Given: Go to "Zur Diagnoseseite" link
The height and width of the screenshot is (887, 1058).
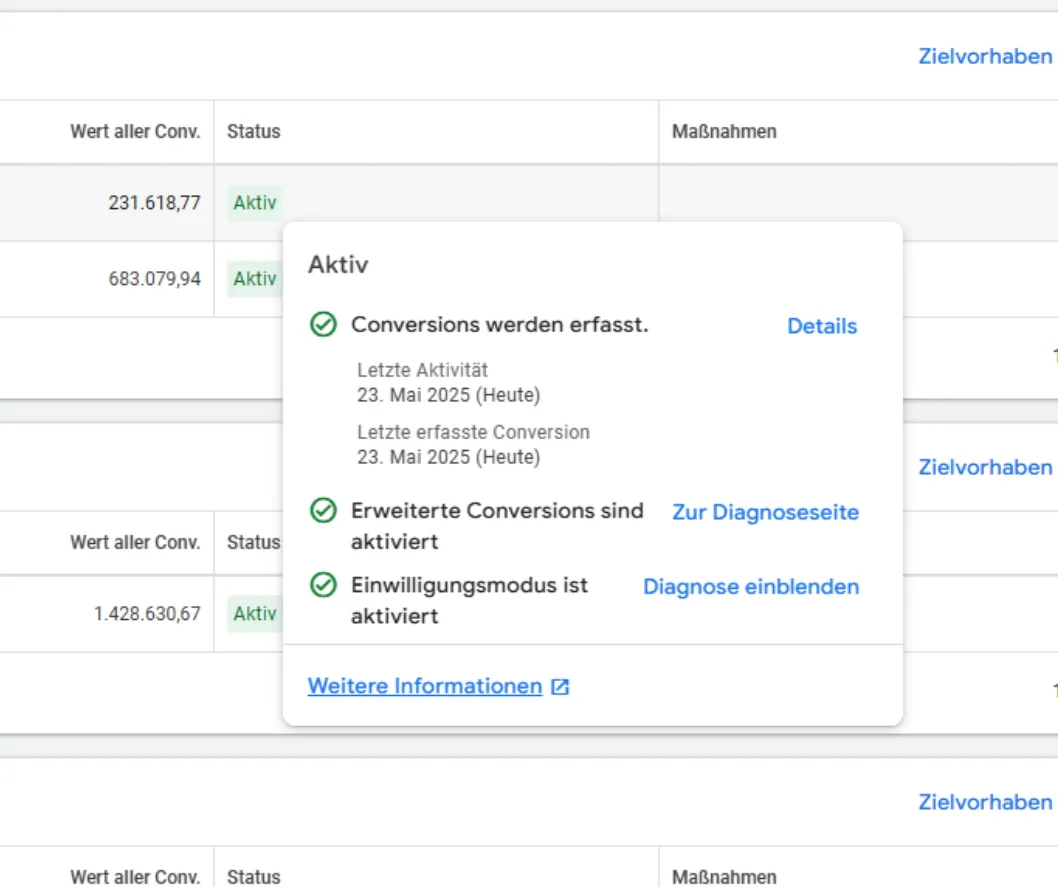Looking at the screenshot, I should [x=765, y=512].
